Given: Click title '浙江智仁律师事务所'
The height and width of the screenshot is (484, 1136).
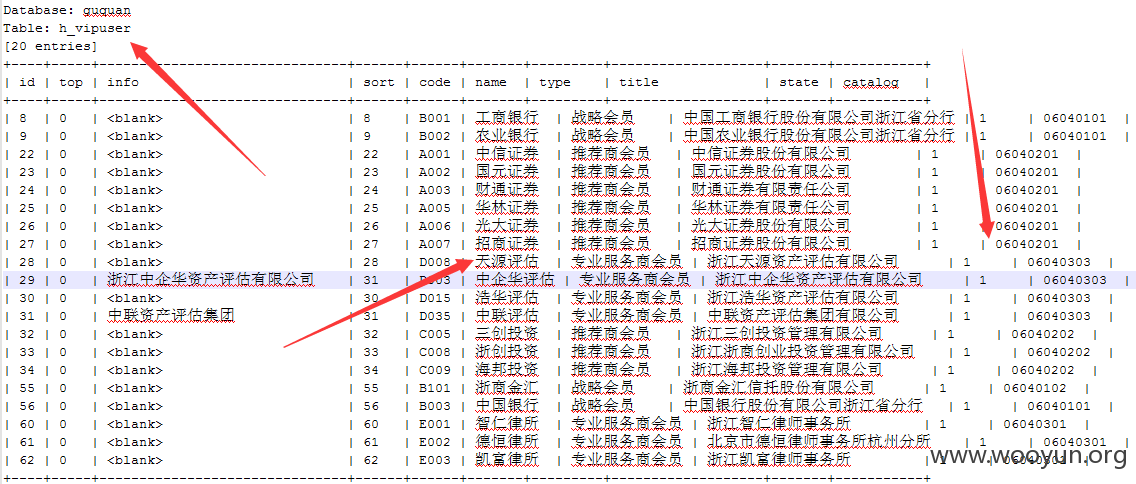Looking at the screenshot, I should point(779,424).
